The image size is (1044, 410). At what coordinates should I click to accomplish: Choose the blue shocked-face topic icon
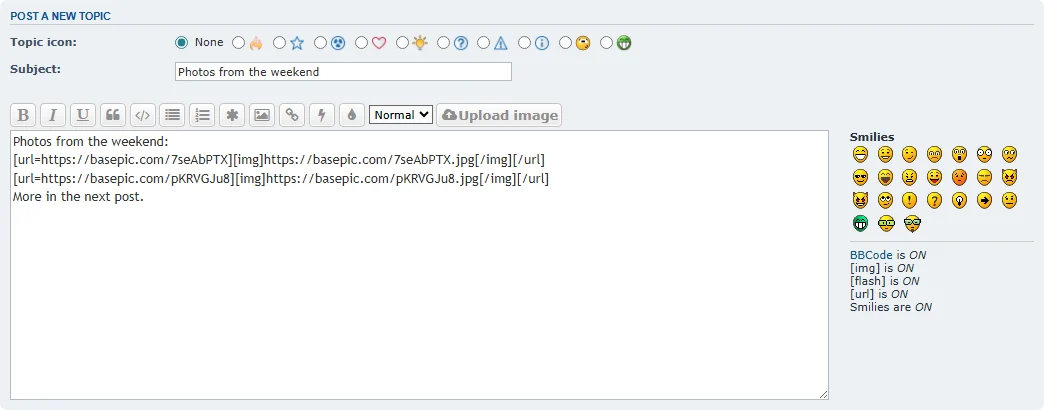[320, 43]
